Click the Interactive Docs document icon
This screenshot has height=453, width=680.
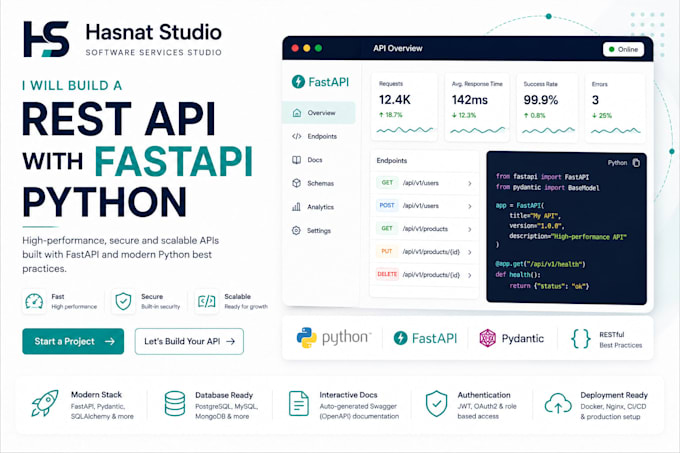[x=299, y=404]
